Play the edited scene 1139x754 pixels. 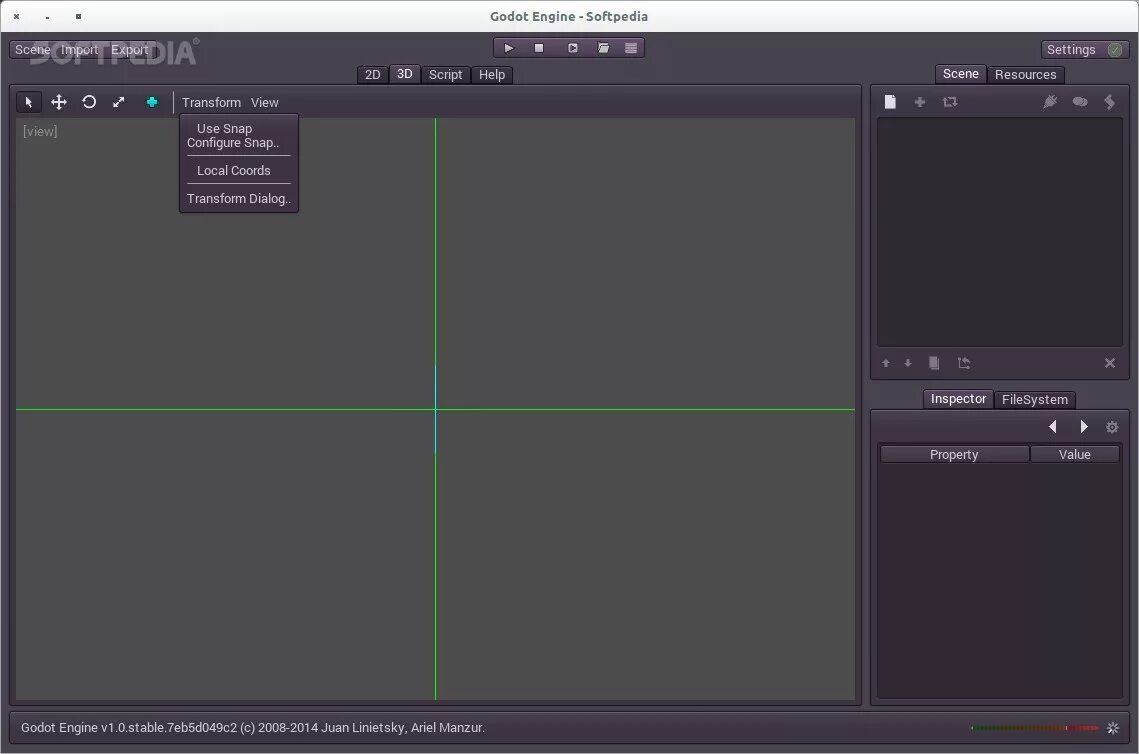(x=572, y=48)
